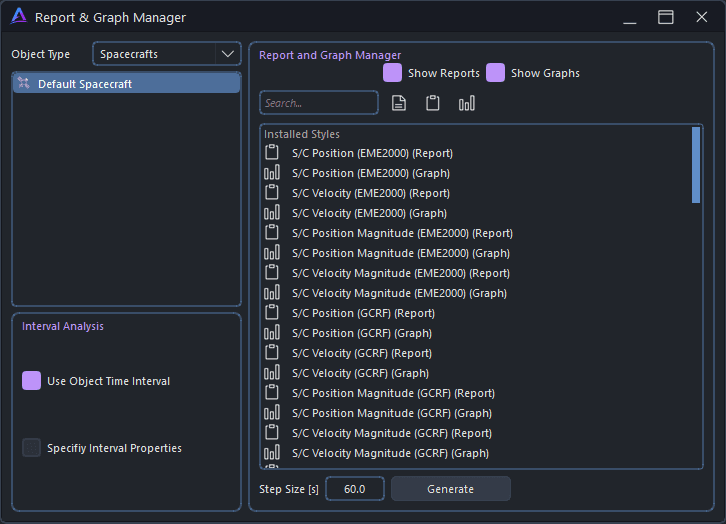Select S/C Velocity (GCRF) (Graph) style

coord(477,373)
